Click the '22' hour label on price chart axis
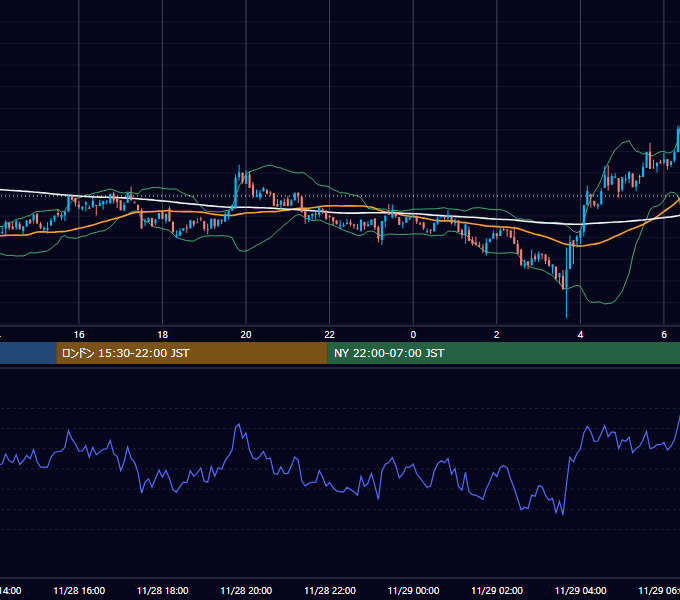Screen dimensions: 680x600 coord(330,335)
